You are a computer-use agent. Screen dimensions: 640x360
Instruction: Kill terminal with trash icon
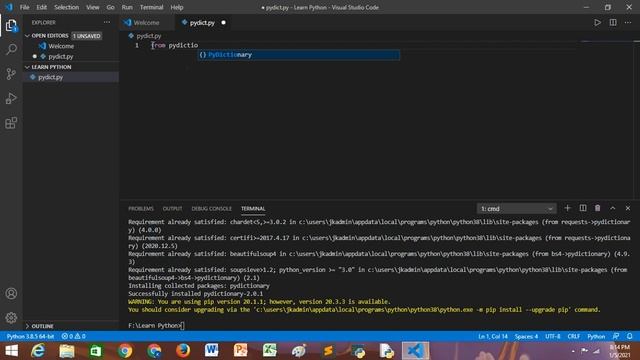(598, 208)
